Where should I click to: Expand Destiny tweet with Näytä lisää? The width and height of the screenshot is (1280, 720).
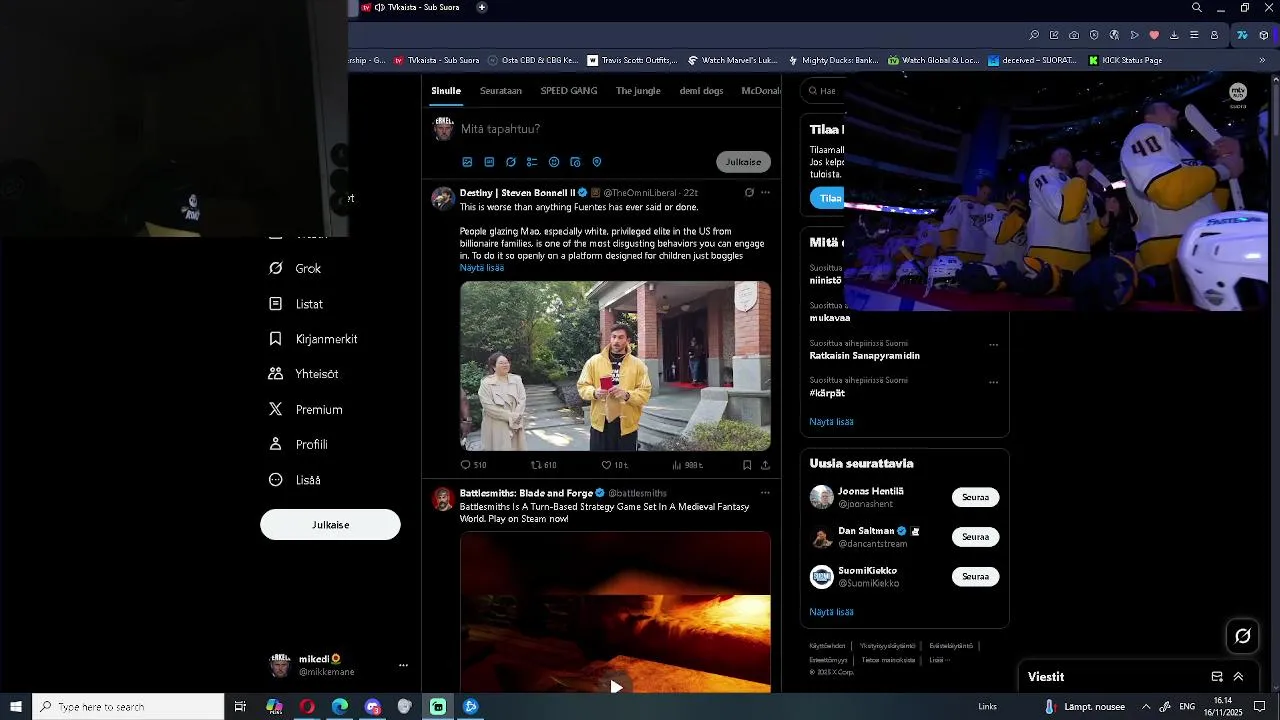pyautogui.click(x=482, y=268)
